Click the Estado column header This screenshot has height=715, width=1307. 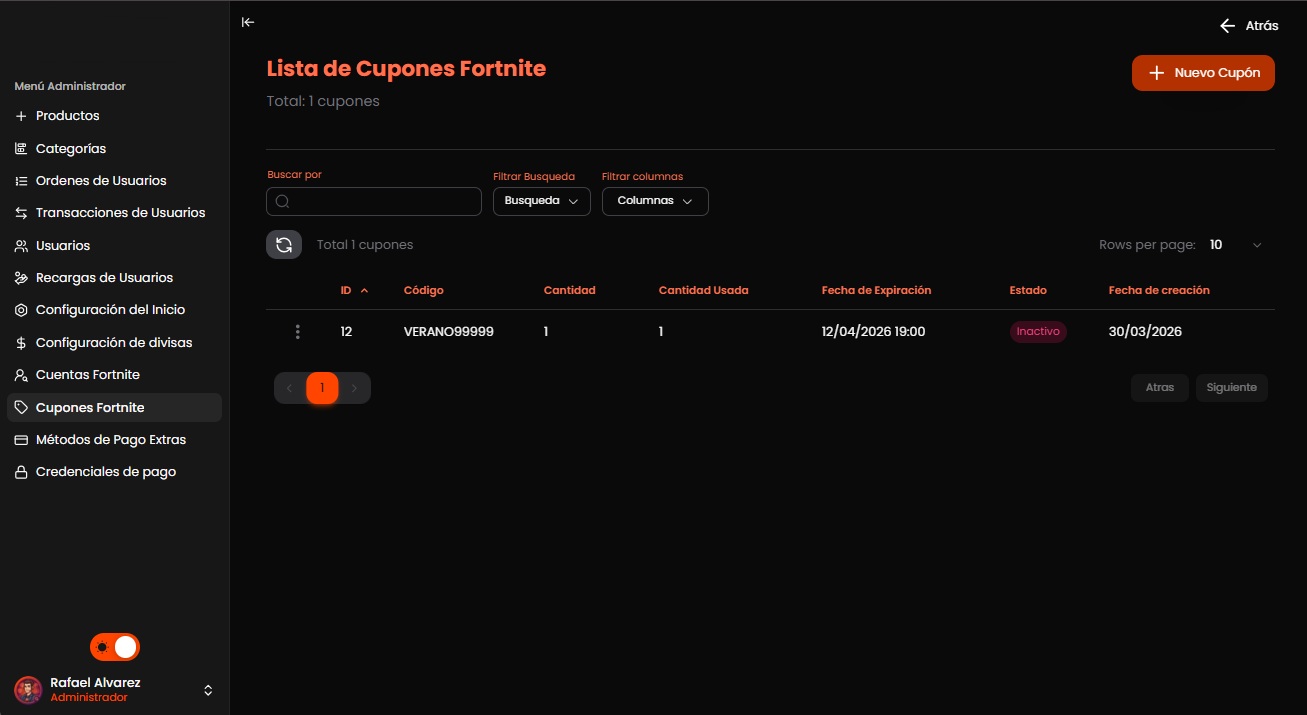pyautogui.click(x=1028, y=291)
